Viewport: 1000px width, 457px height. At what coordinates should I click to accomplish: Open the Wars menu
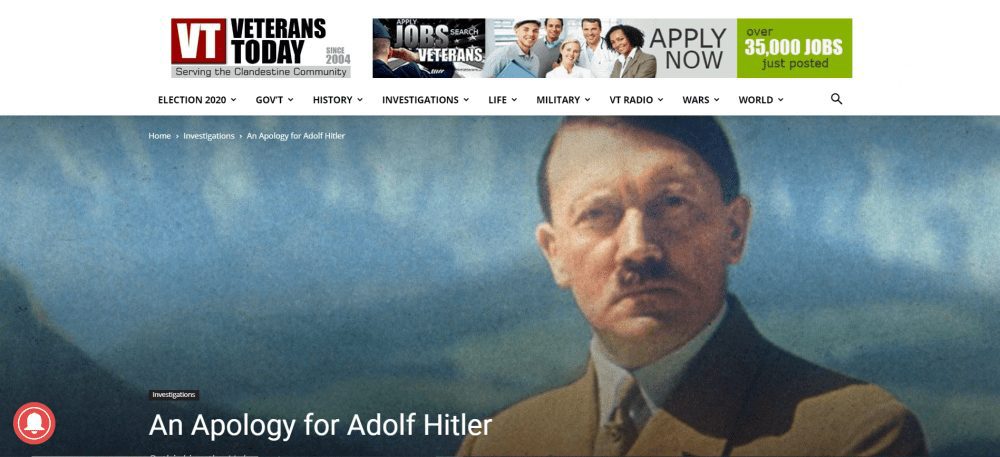(x=701, y=100)
